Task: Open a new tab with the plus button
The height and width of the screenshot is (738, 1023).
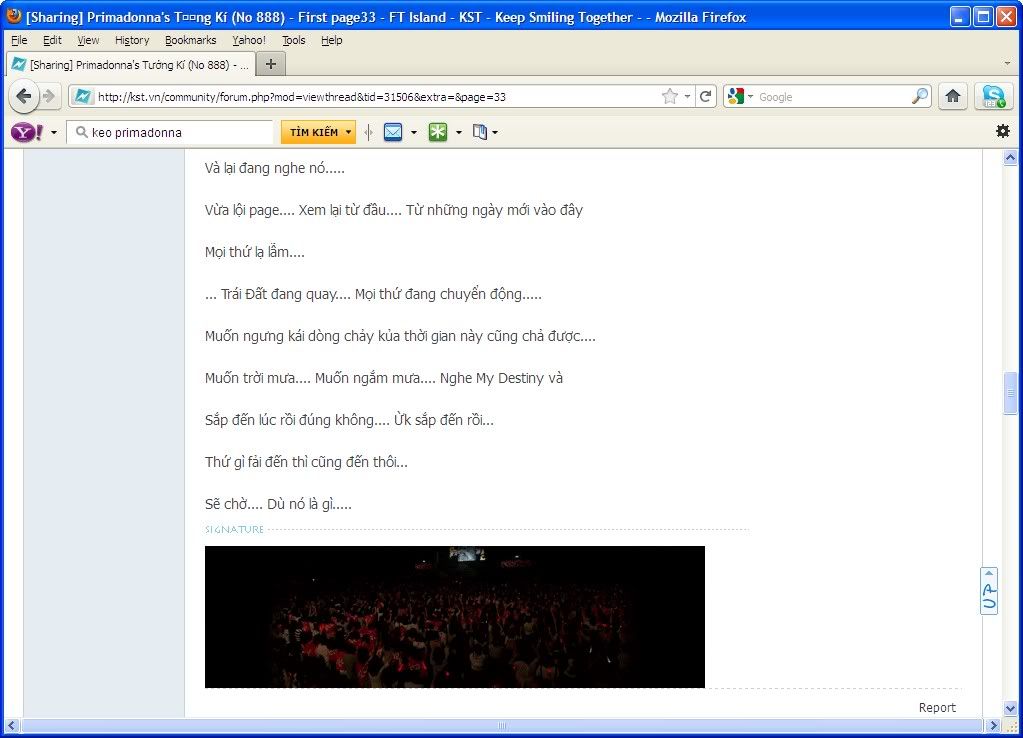Action: click(x=271, y=64)
